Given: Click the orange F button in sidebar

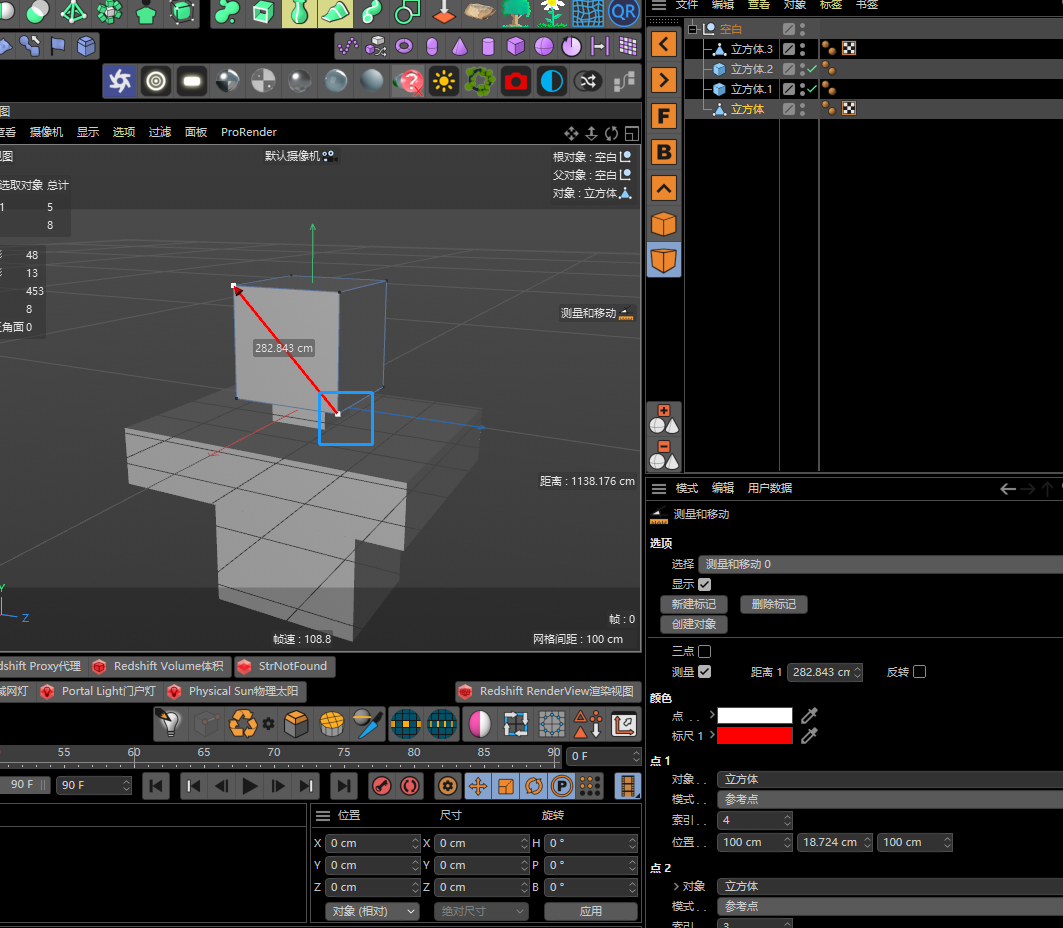Looking at the screenshot, I should (x=664, y=116).
